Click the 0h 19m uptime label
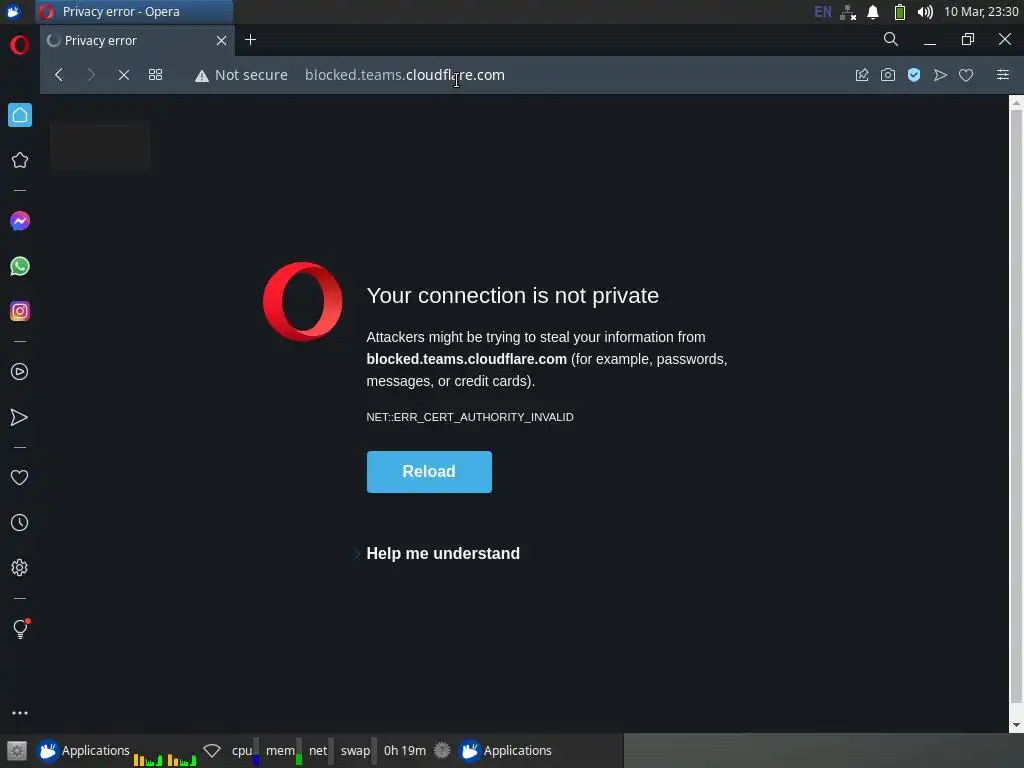 coord(405,750)
